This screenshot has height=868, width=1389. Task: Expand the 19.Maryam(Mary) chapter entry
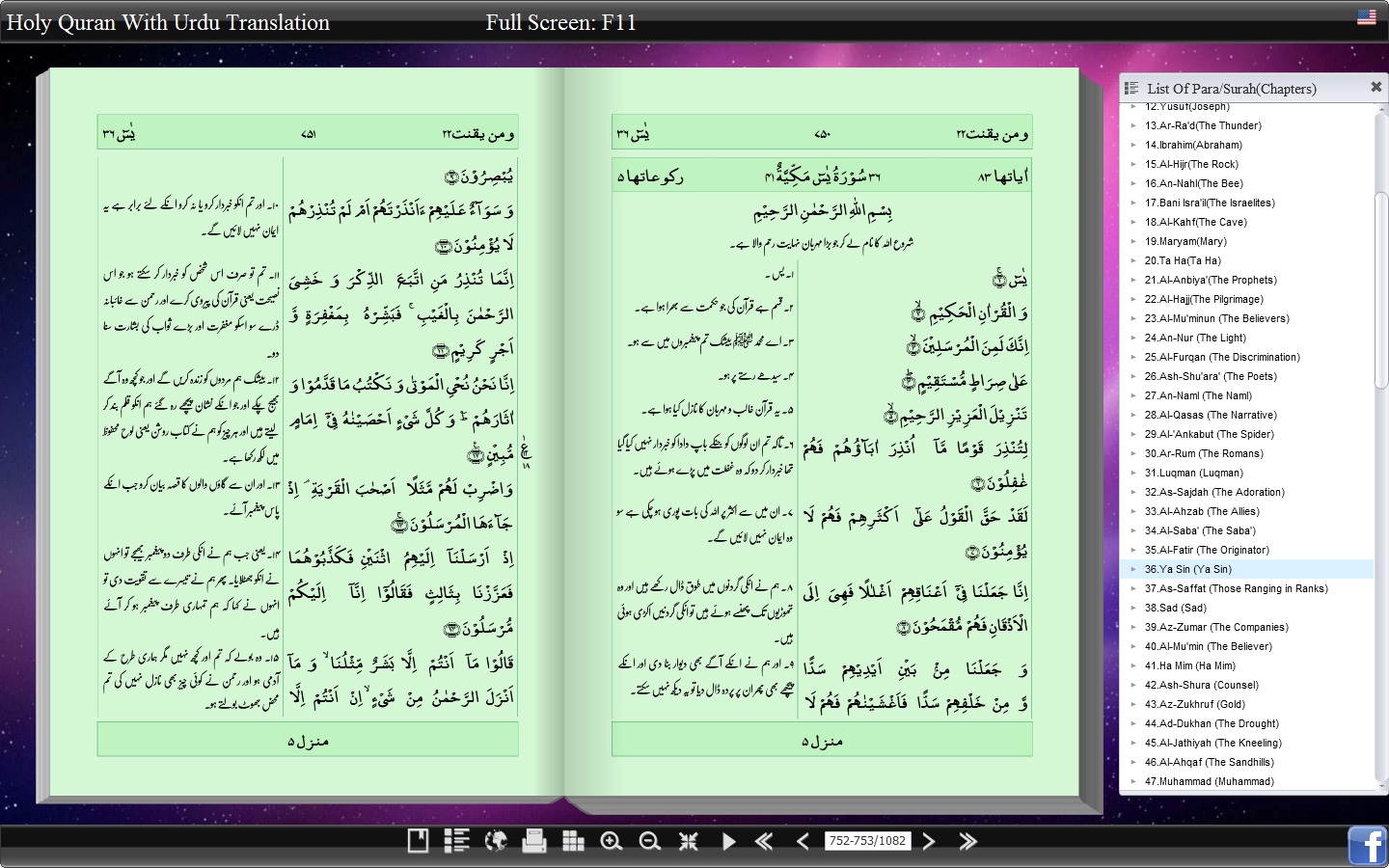[1134, 241]
